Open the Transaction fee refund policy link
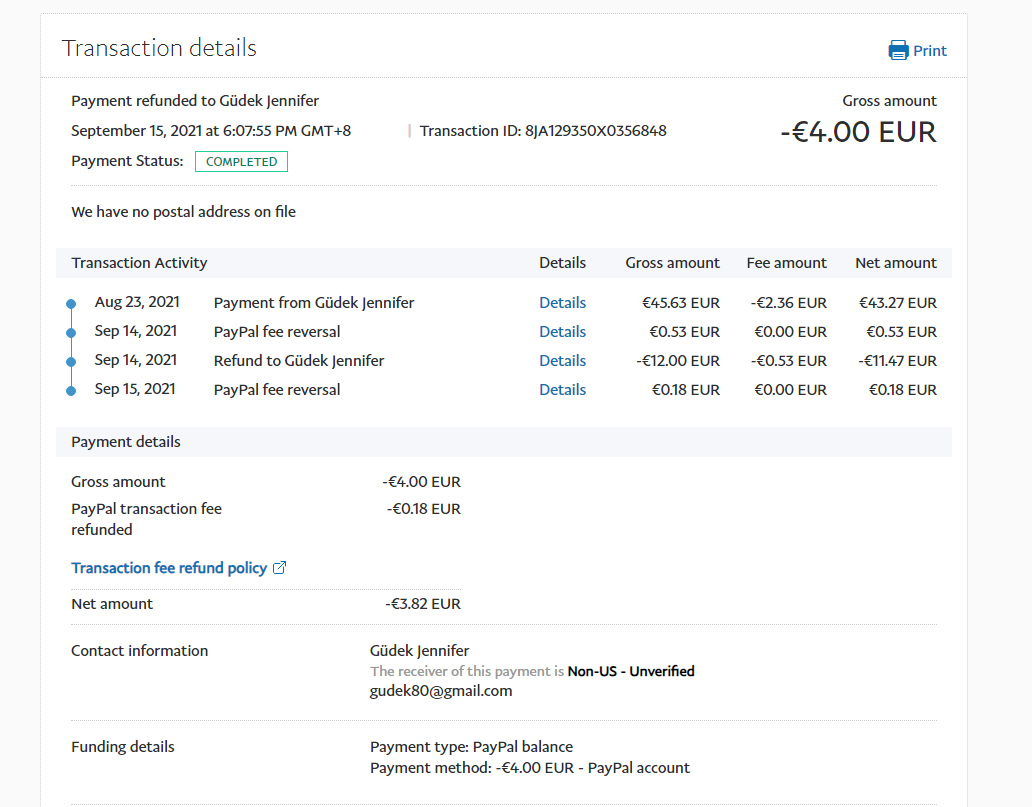This screenshot has height=807, width=1032. [x=169, y=568]
